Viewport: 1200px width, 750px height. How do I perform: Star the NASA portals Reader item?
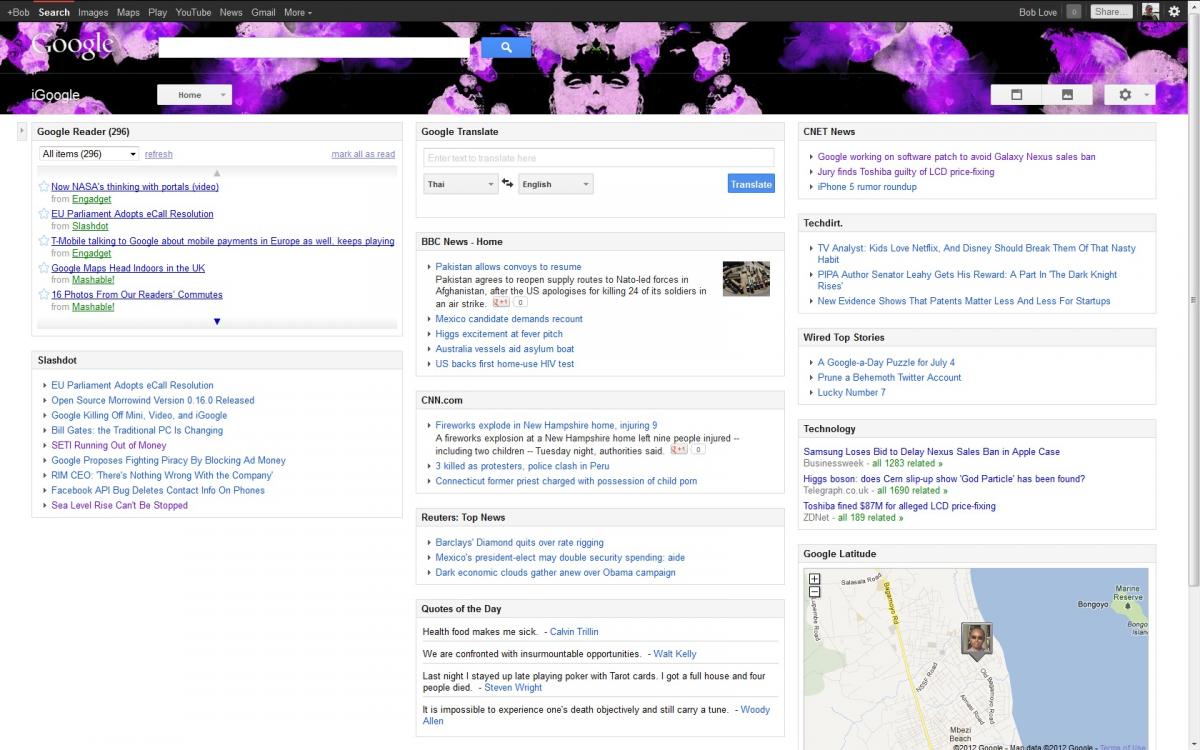point(43,186)
